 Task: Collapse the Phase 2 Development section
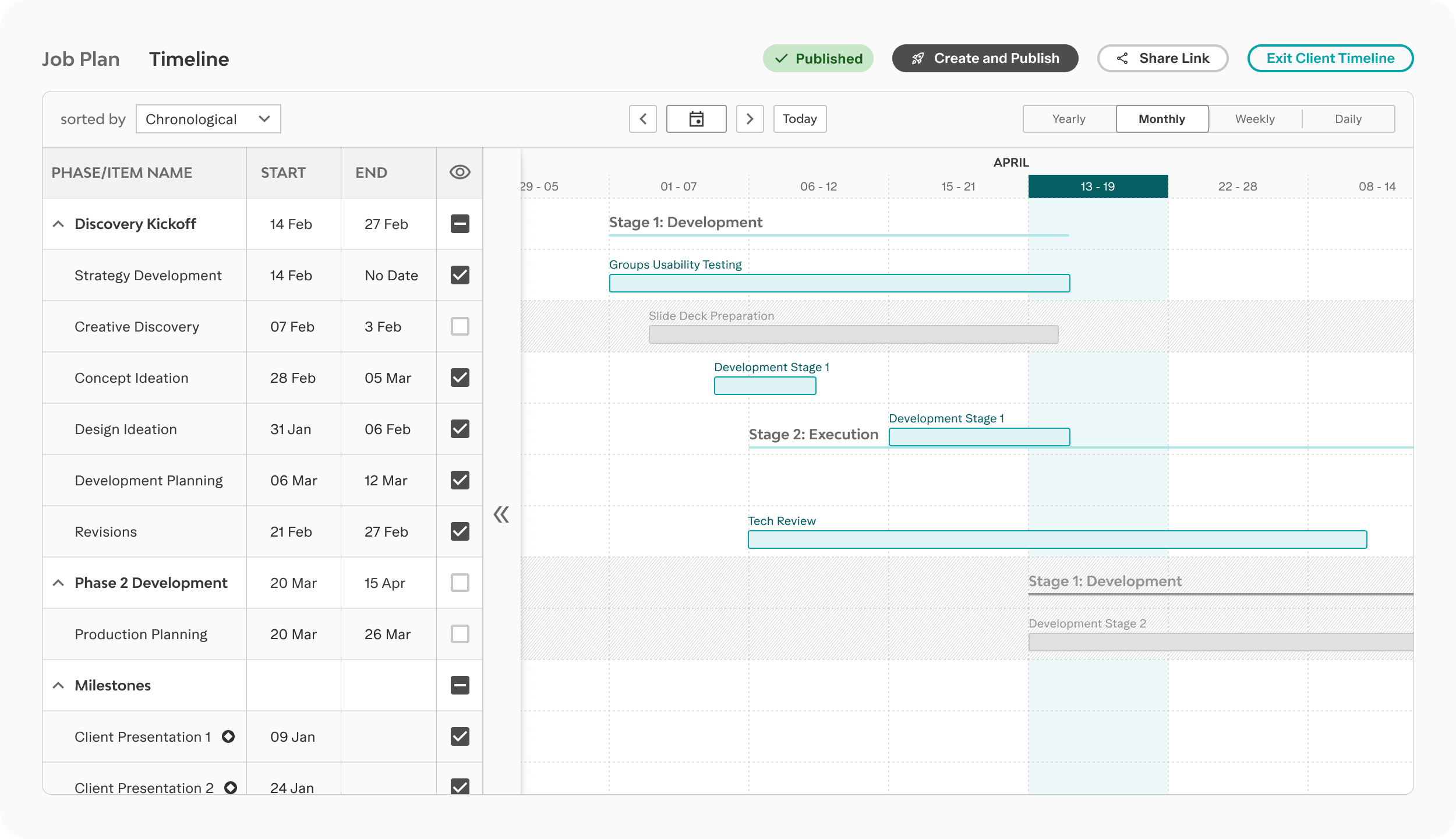[58, 583]
